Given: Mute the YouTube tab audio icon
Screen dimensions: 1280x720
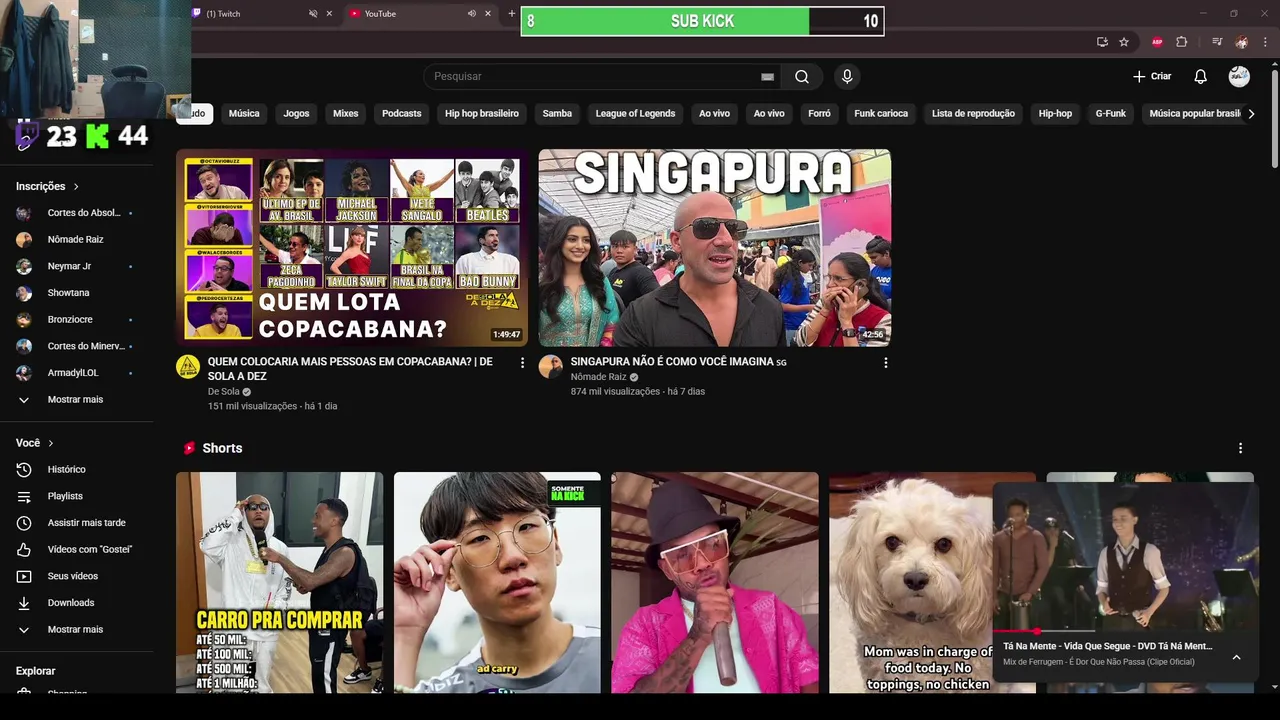Looking at the screenshot, I should click(471, 14).
